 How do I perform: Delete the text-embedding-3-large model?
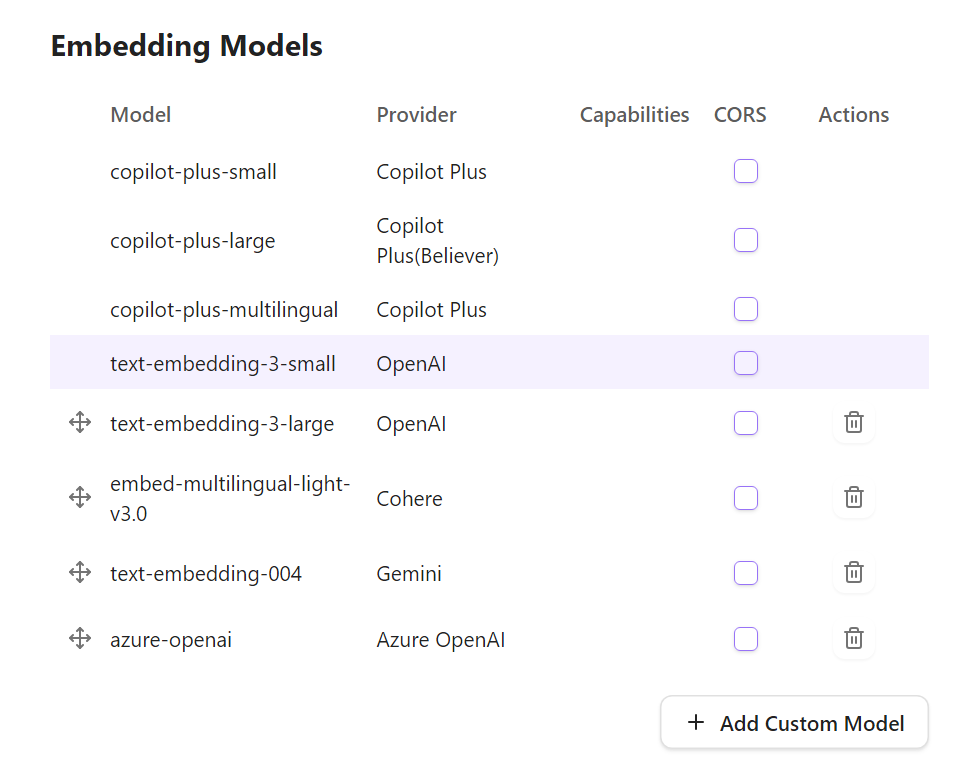coord(853,423)
